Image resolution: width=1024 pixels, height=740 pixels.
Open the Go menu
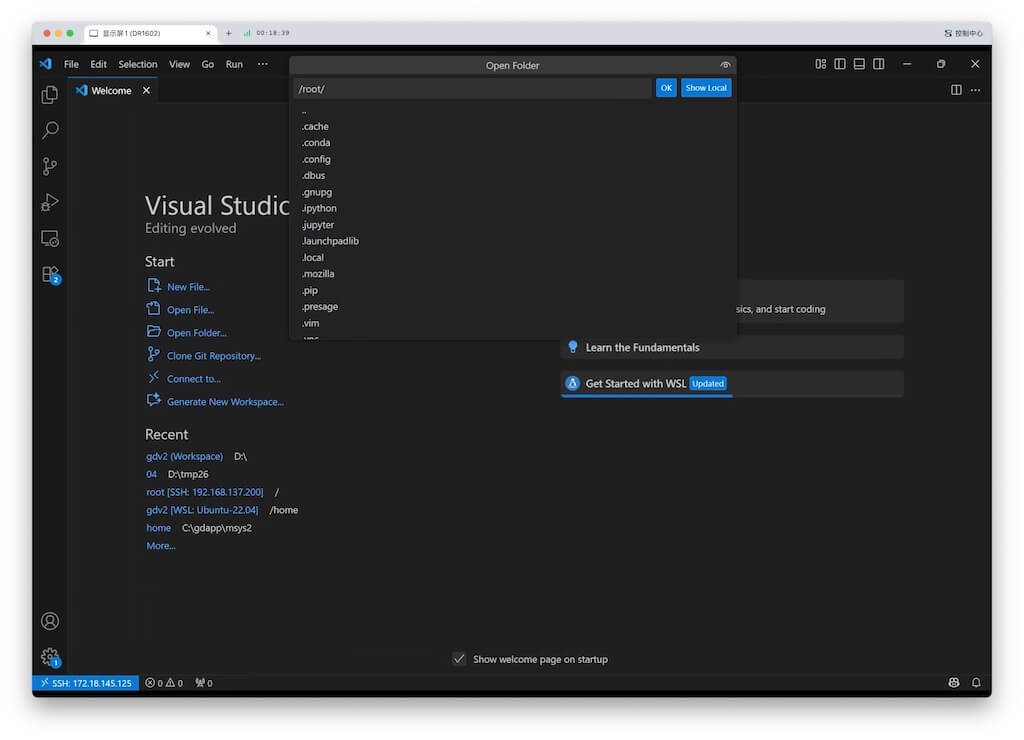207,63
